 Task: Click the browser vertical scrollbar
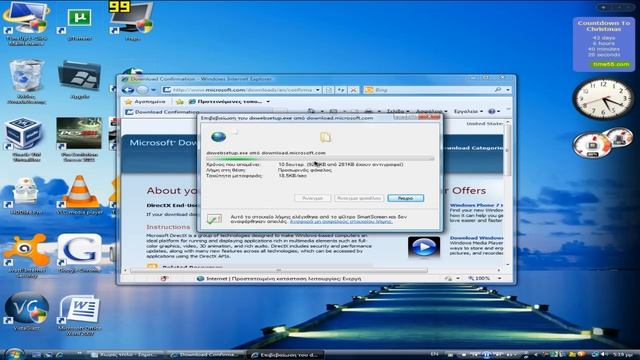(508, 193)
